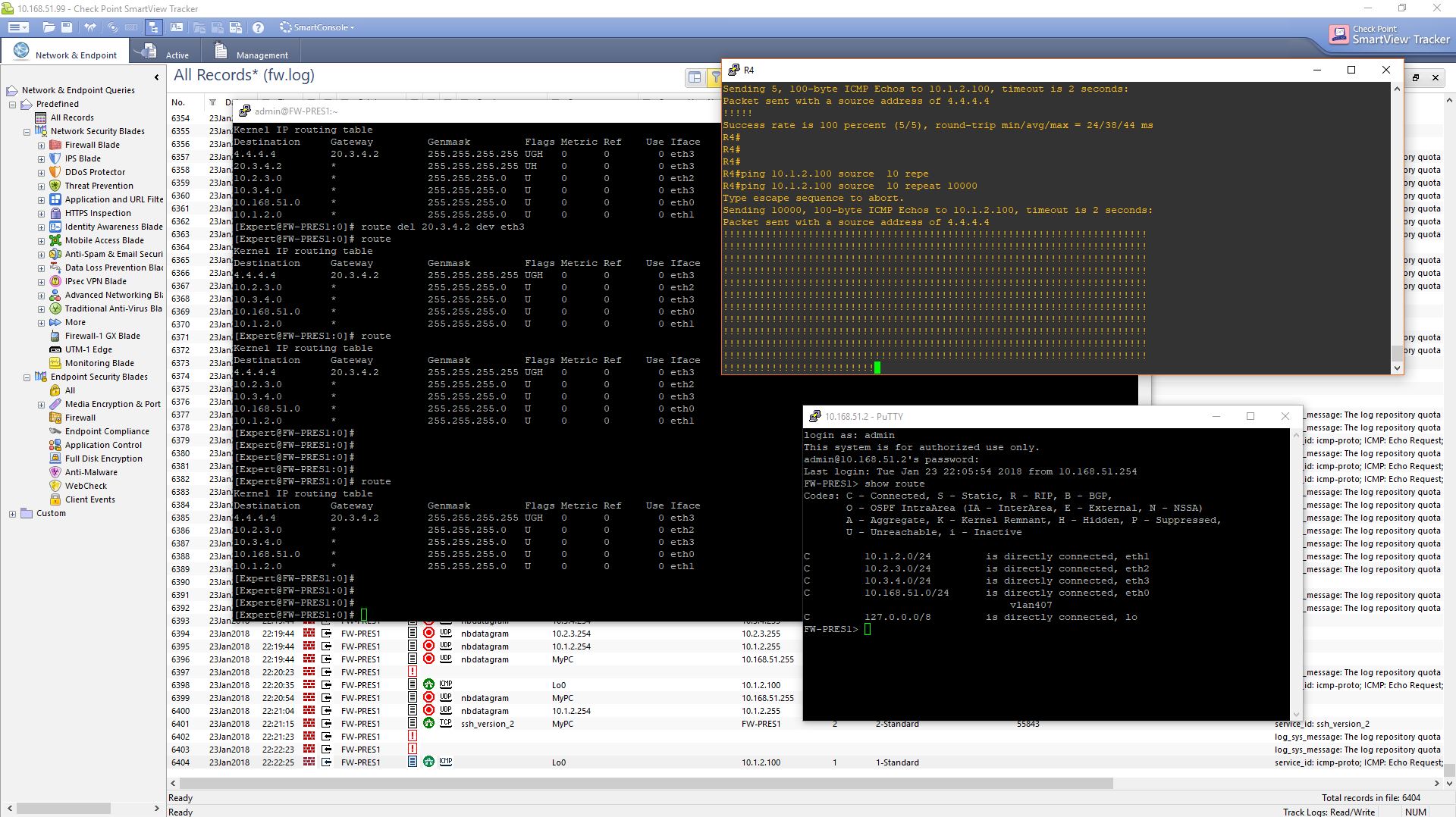Switch to the Network & Endpoint tab
Image resolution: width=1456 pixels, height=817 pixels.
click(65, 52)
